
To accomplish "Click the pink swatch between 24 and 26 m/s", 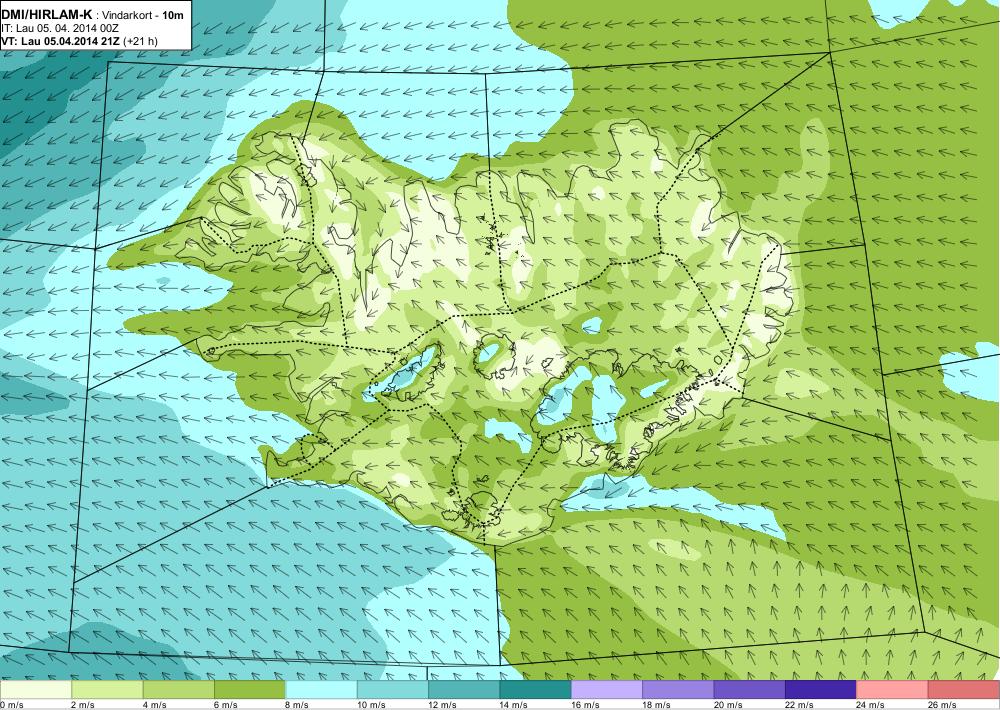I will click(x=893, y=690).
